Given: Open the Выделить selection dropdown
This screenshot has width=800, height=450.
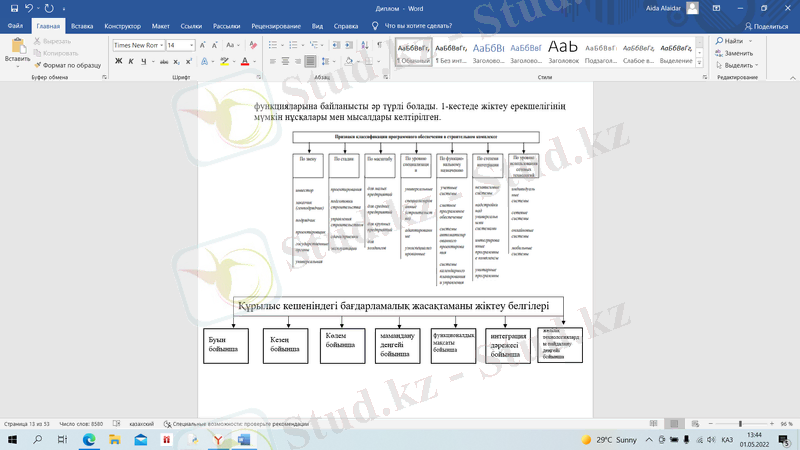Looking at the screenshot, I should pos(737,65).
